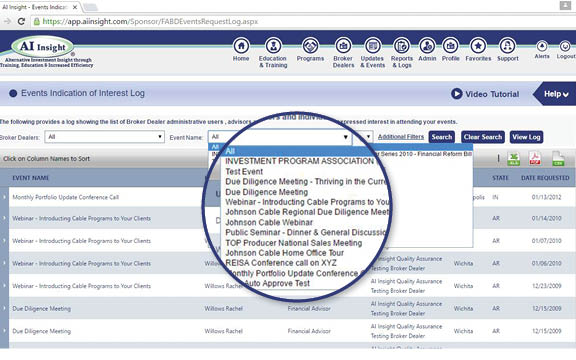Sort by EVENT NAME column header
The image size is (576, 360).
pos(30,178)
